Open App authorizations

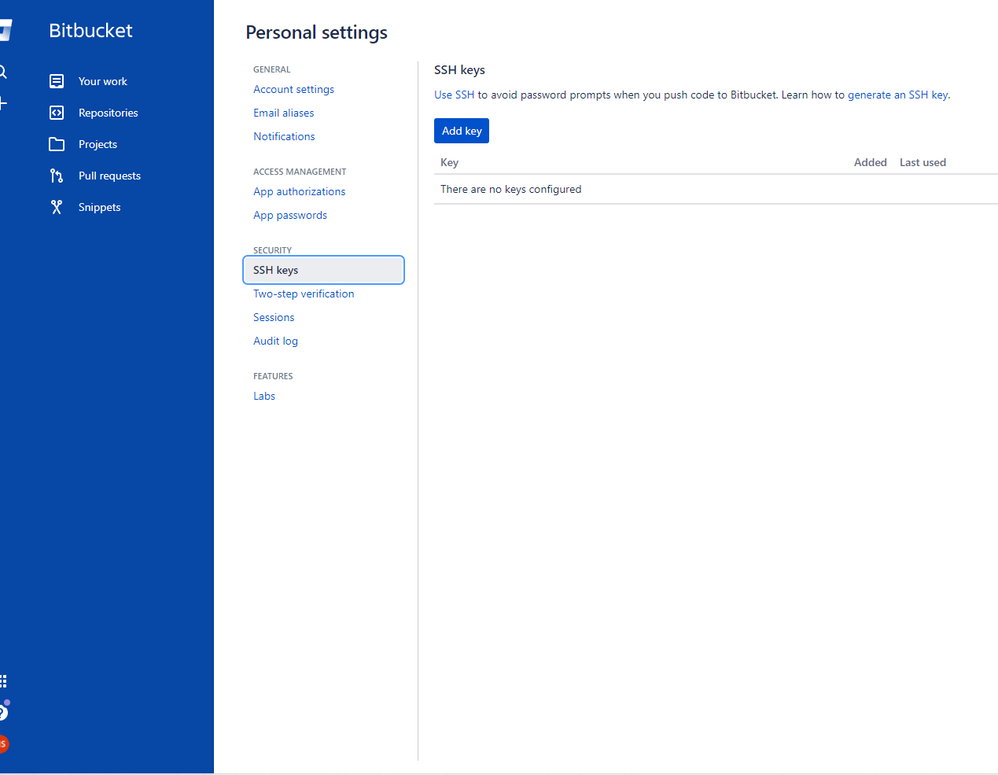click(x=299, y=192)
